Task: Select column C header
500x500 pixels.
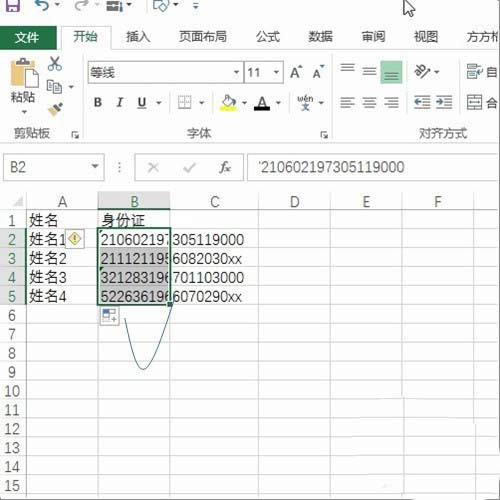Action: tap(215, 201)
